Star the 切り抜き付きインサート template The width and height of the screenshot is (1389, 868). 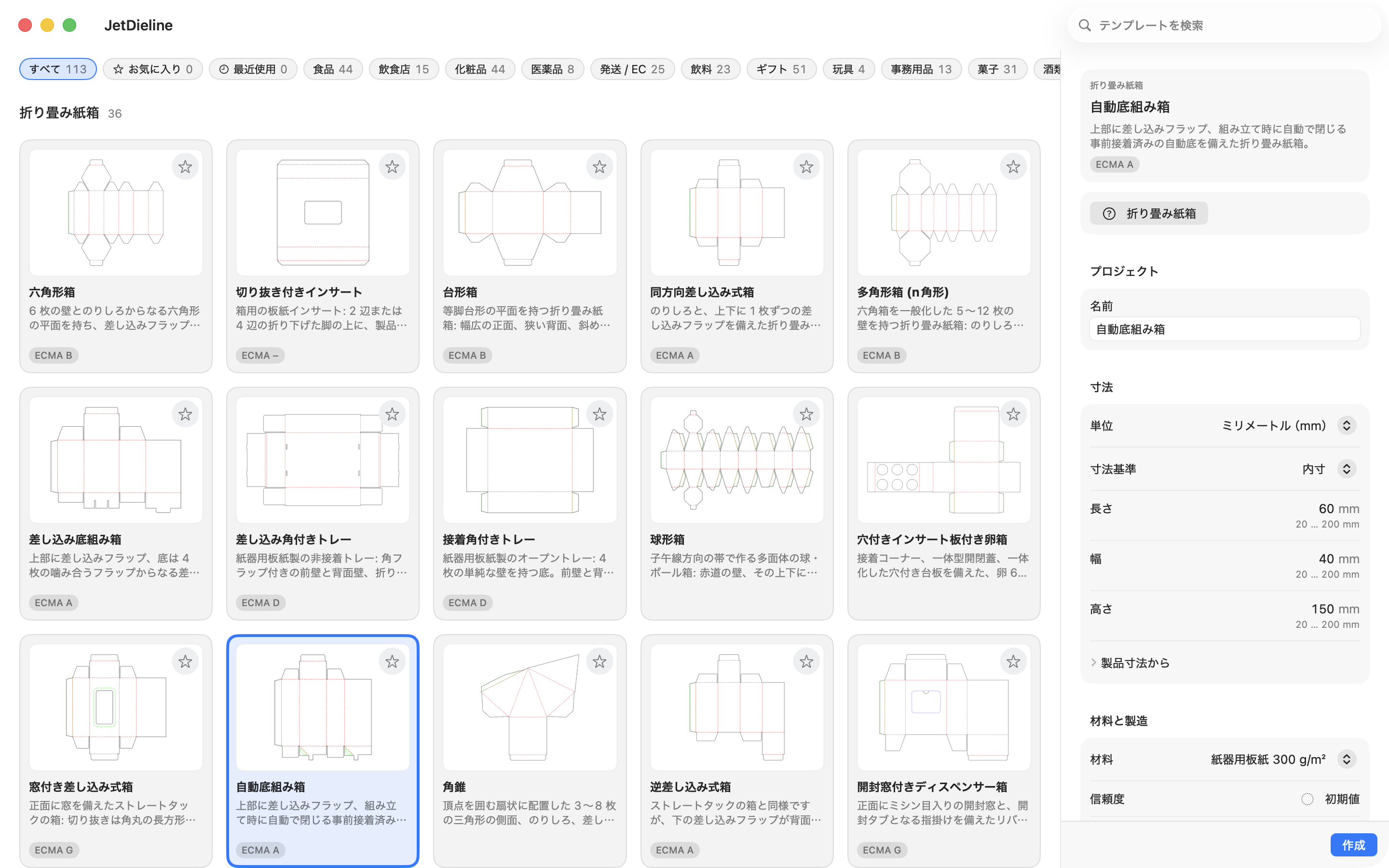point(392,167)
